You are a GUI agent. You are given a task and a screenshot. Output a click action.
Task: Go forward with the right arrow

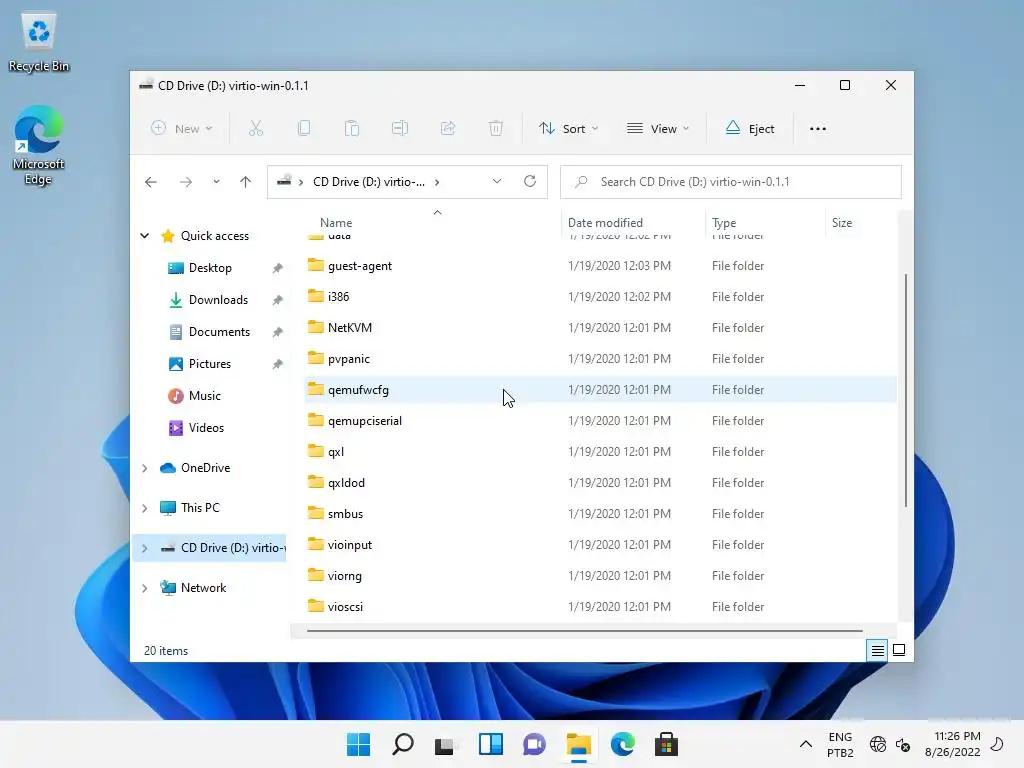coord(186,182)
